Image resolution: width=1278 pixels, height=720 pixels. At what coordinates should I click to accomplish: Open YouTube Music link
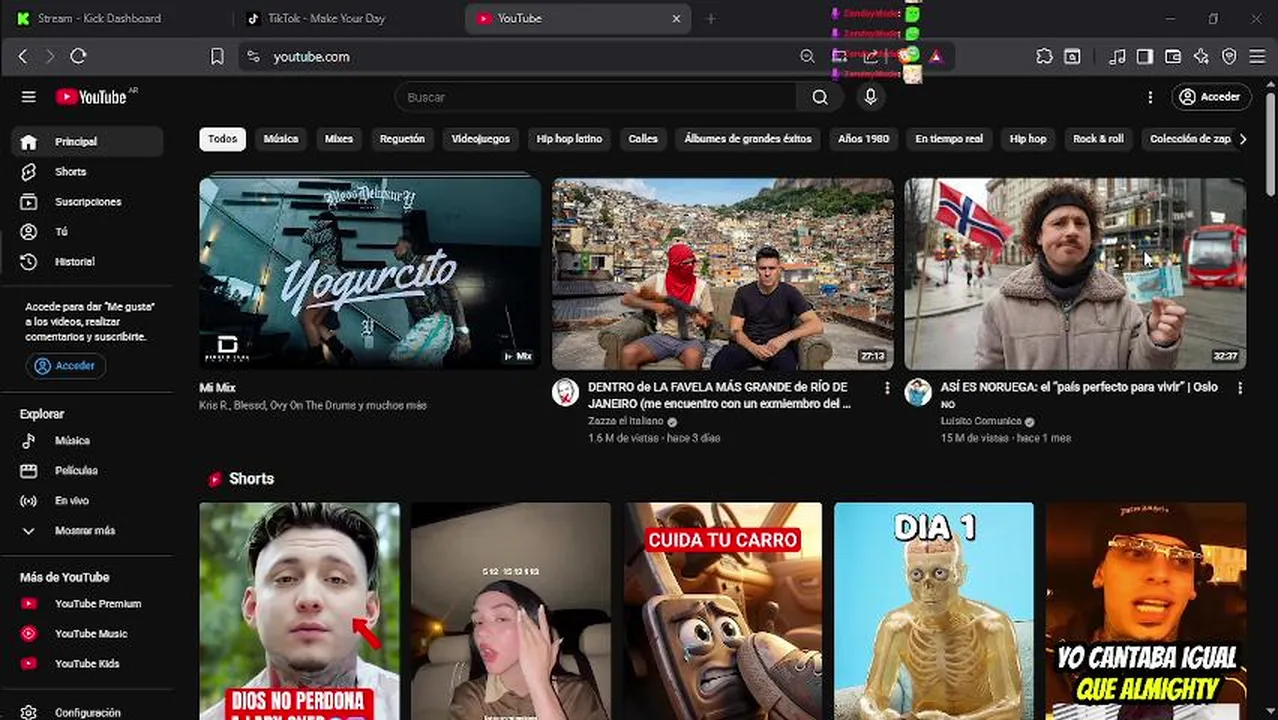[88, 634]
